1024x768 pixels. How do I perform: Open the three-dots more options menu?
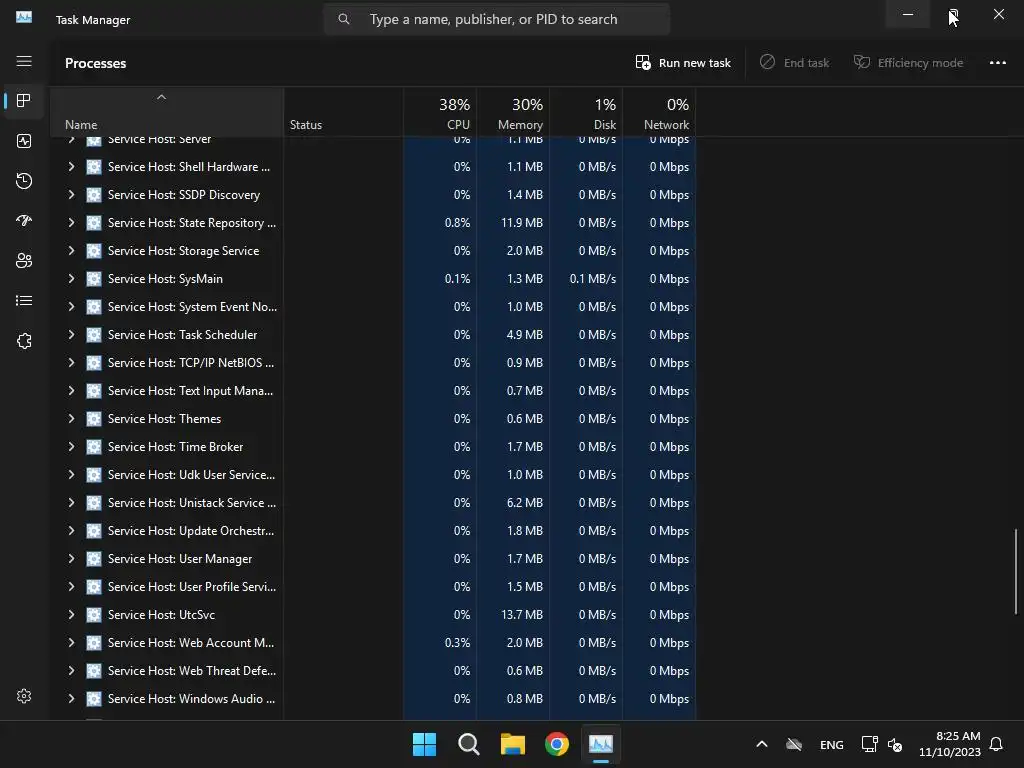tap(997, 63)
